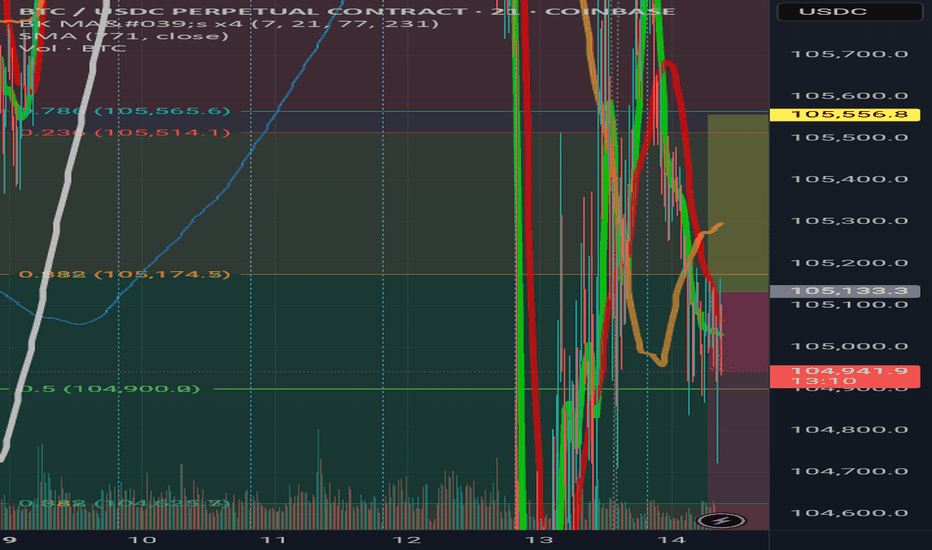This screenshot has height=550, width=932.
Task: Click the 105,000.0 price axis label
Action: click(x=849, y=346)
